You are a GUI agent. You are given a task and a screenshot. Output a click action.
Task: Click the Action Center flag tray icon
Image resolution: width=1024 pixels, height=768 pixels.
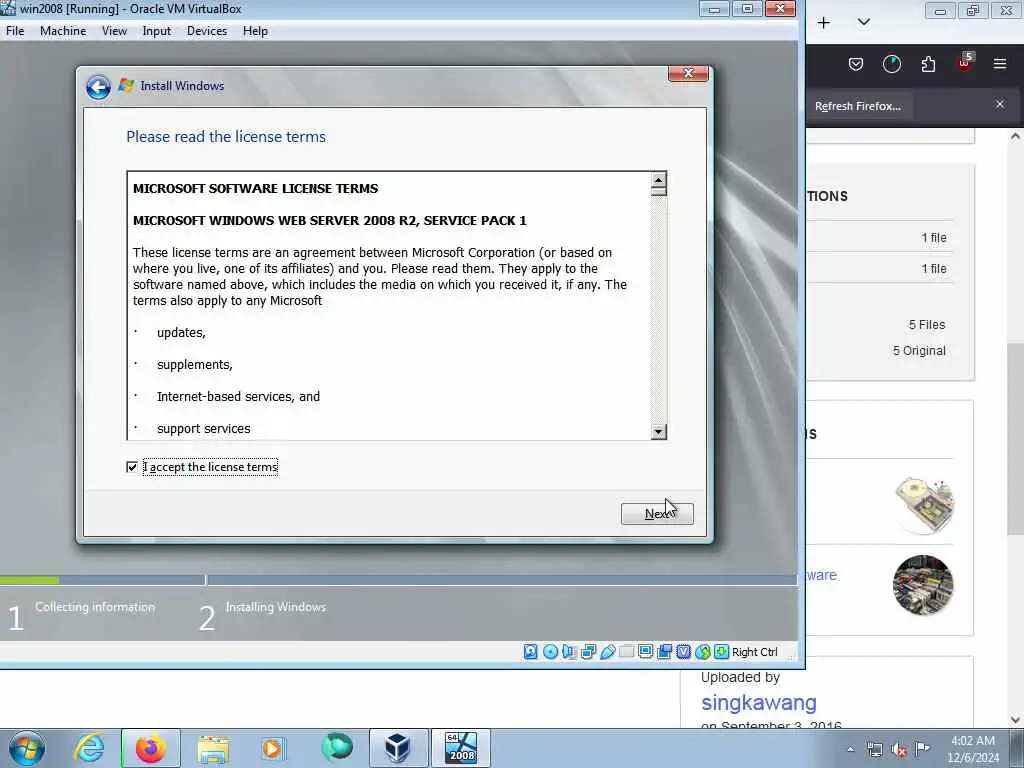point(922,749)
